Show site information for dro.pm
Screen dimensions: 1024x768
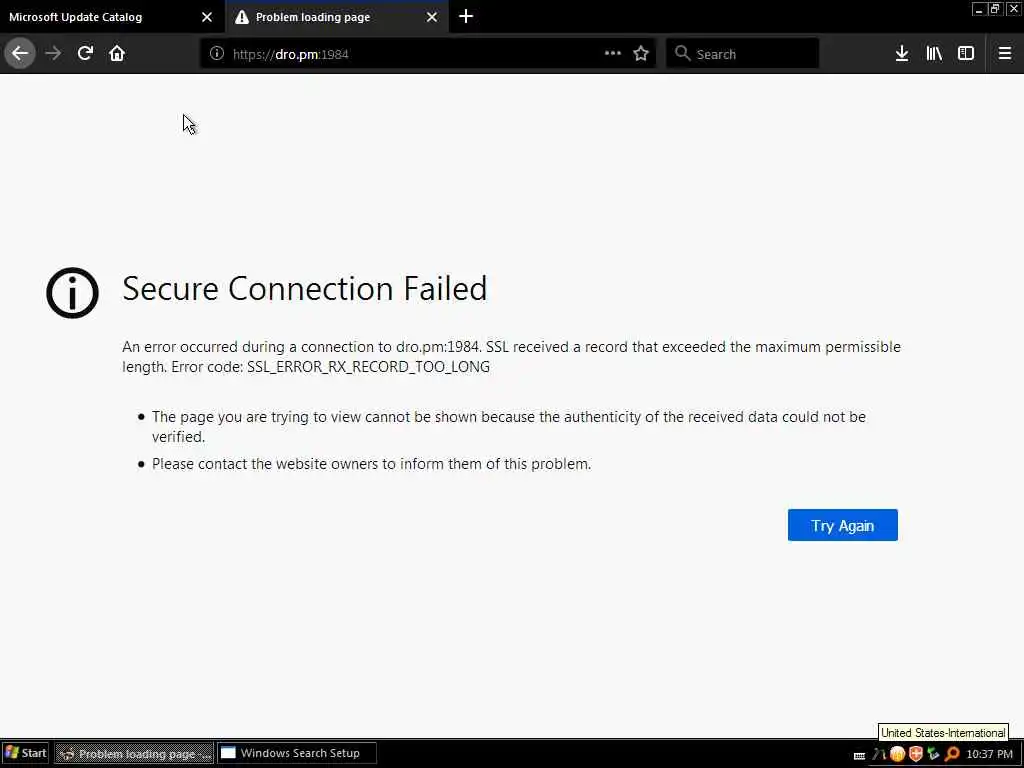coord(217,54)
